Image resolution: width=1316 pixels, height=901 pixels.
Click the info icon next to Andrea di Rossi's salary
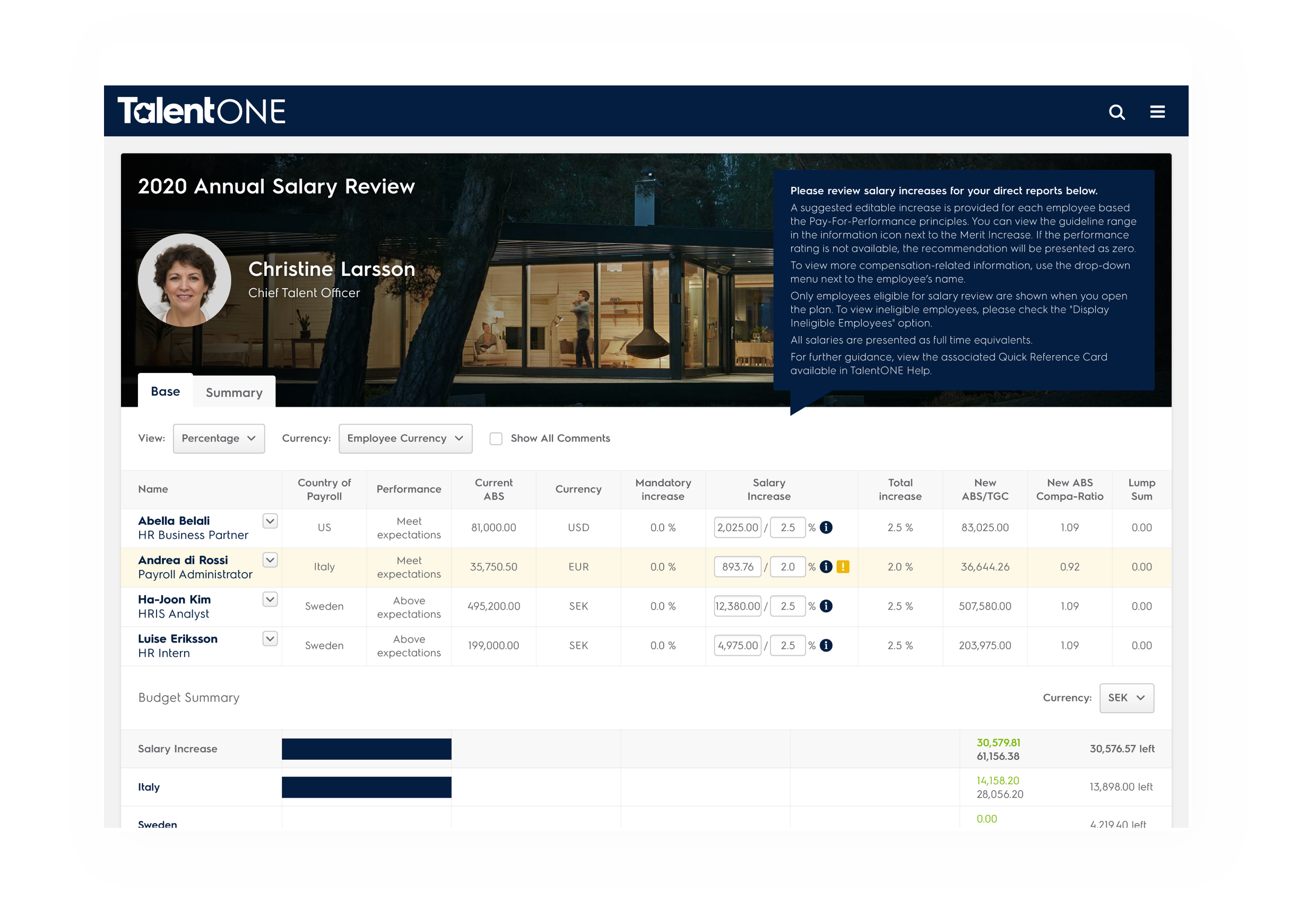point(826,568)
